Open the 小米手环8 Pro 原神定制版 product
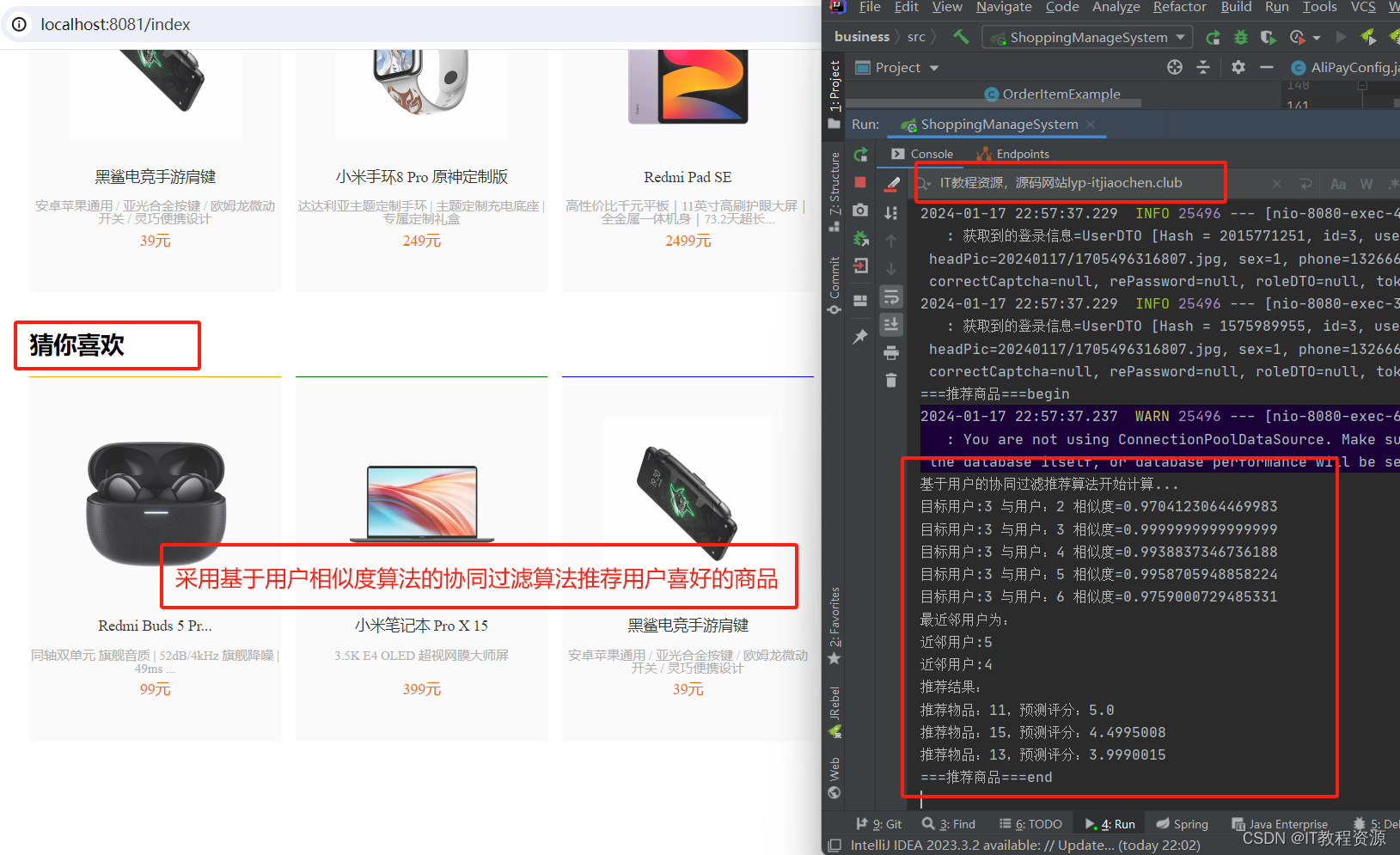This screenshot has width=1400, height=855. coord(421,177)
